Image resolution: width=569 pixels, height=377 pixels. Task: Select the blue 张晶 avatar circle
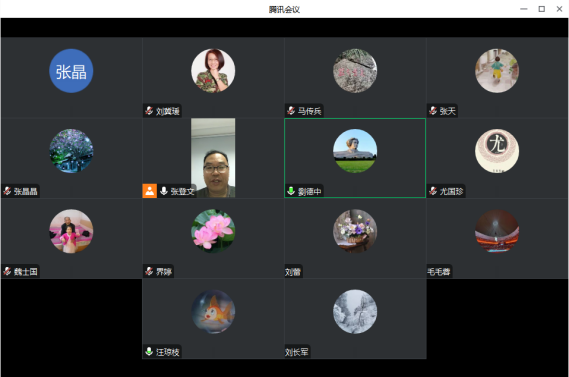pos(71,71)
